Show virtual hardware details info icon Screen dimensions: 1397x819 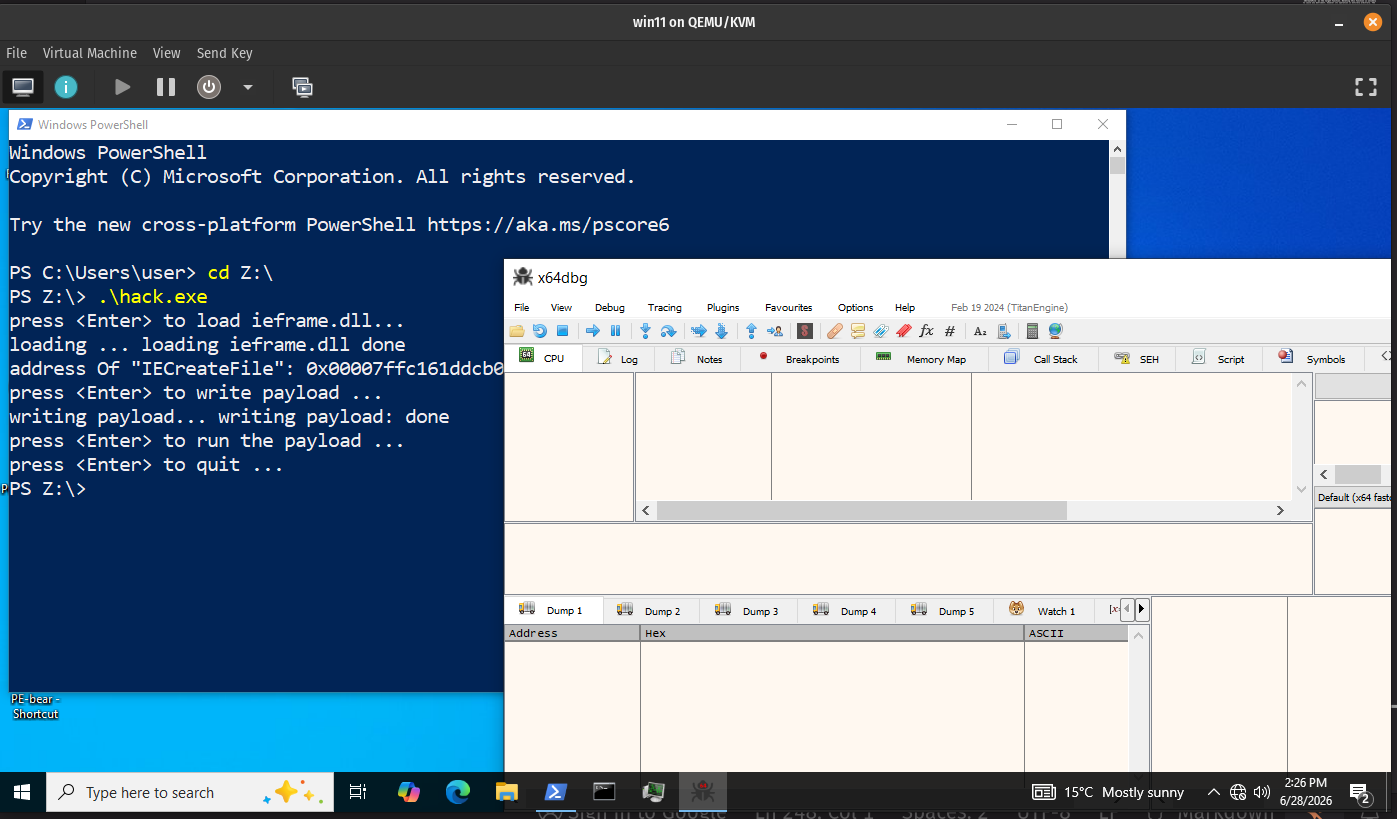point(66,87)
